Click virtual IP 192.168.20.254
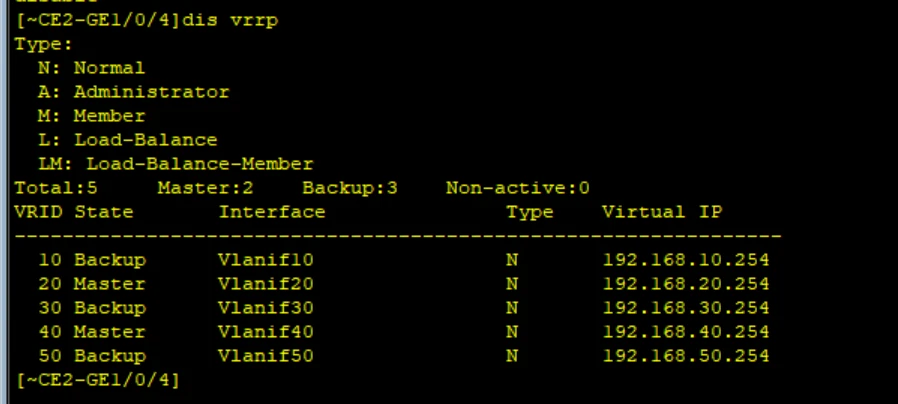Image resolution: width=898 pixels, height=404 pixels. (x=686, y=284)
